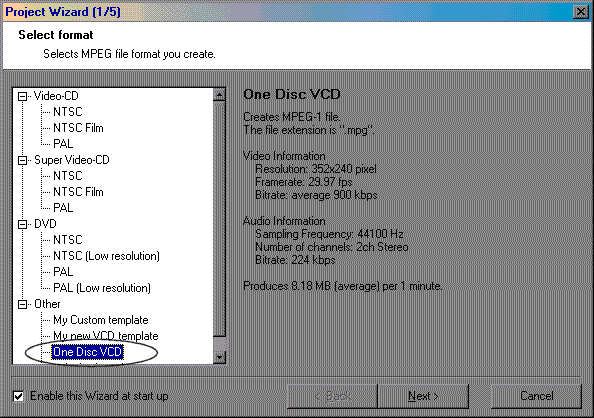The image size is (594, 418).
Task: Select NTSC Film under Super Video-CD
Action: tap(78, 192)
